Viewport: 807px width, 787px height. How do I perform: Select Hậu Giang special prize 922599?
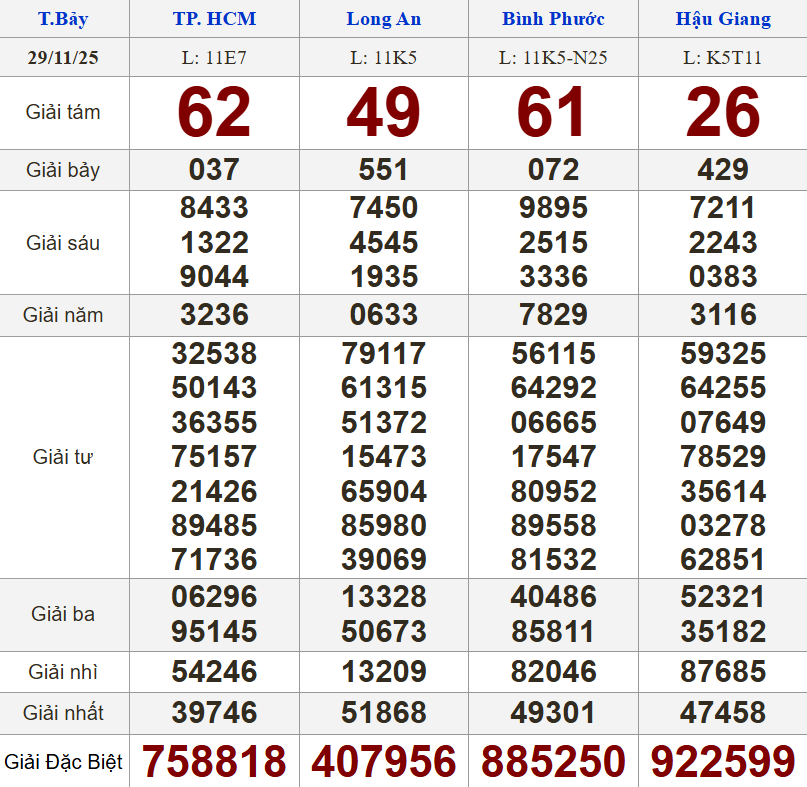(723, 762)
